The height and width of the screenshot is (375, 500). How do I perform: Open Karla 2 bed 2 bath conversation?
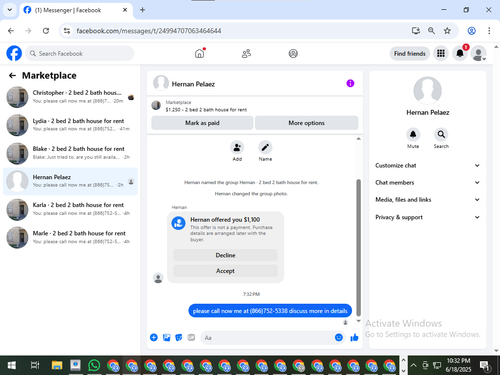tap(70, 209)
